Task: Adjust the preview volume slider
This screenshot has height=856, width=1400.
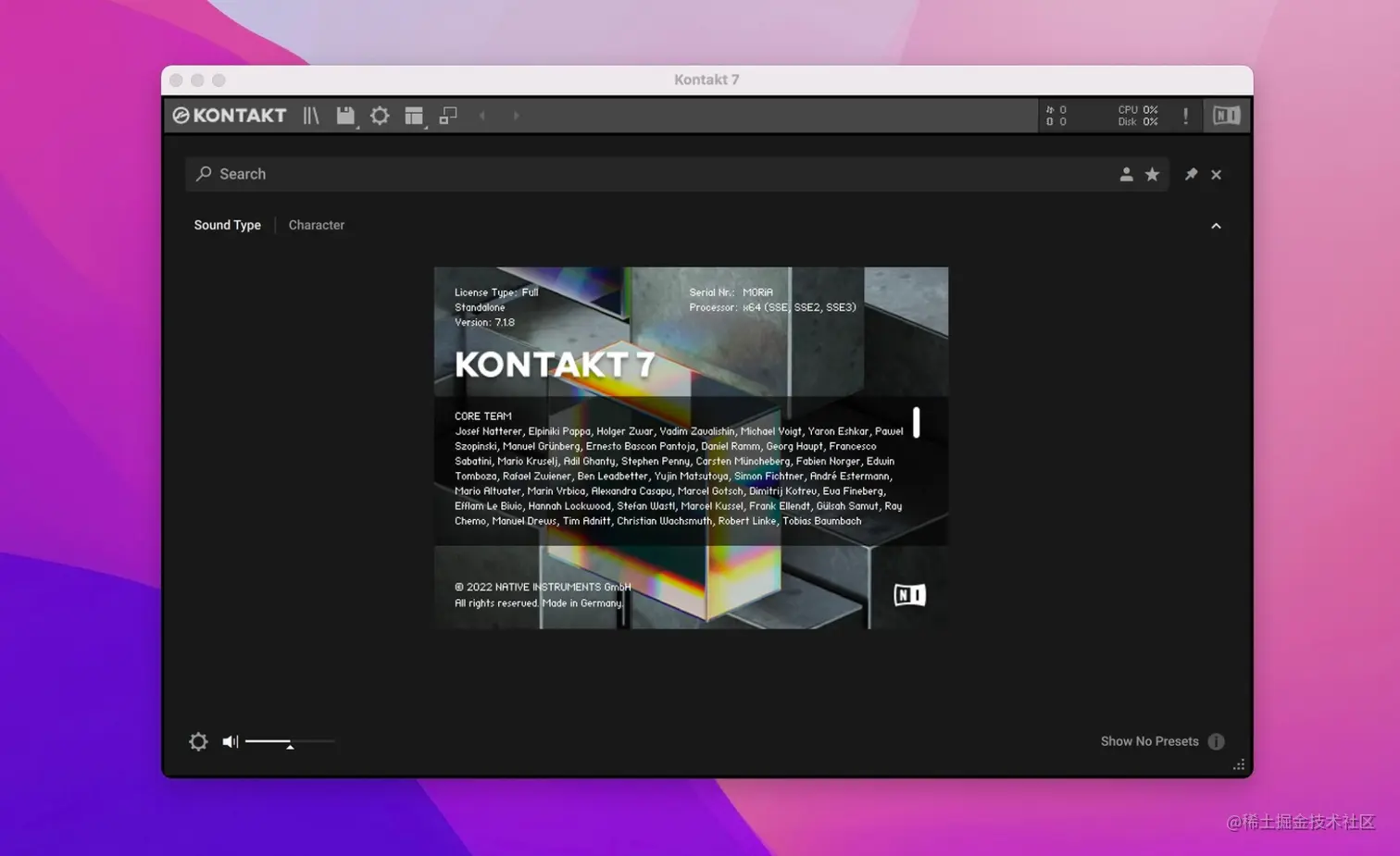Action: pyautogui.click(x=289, y=741)
